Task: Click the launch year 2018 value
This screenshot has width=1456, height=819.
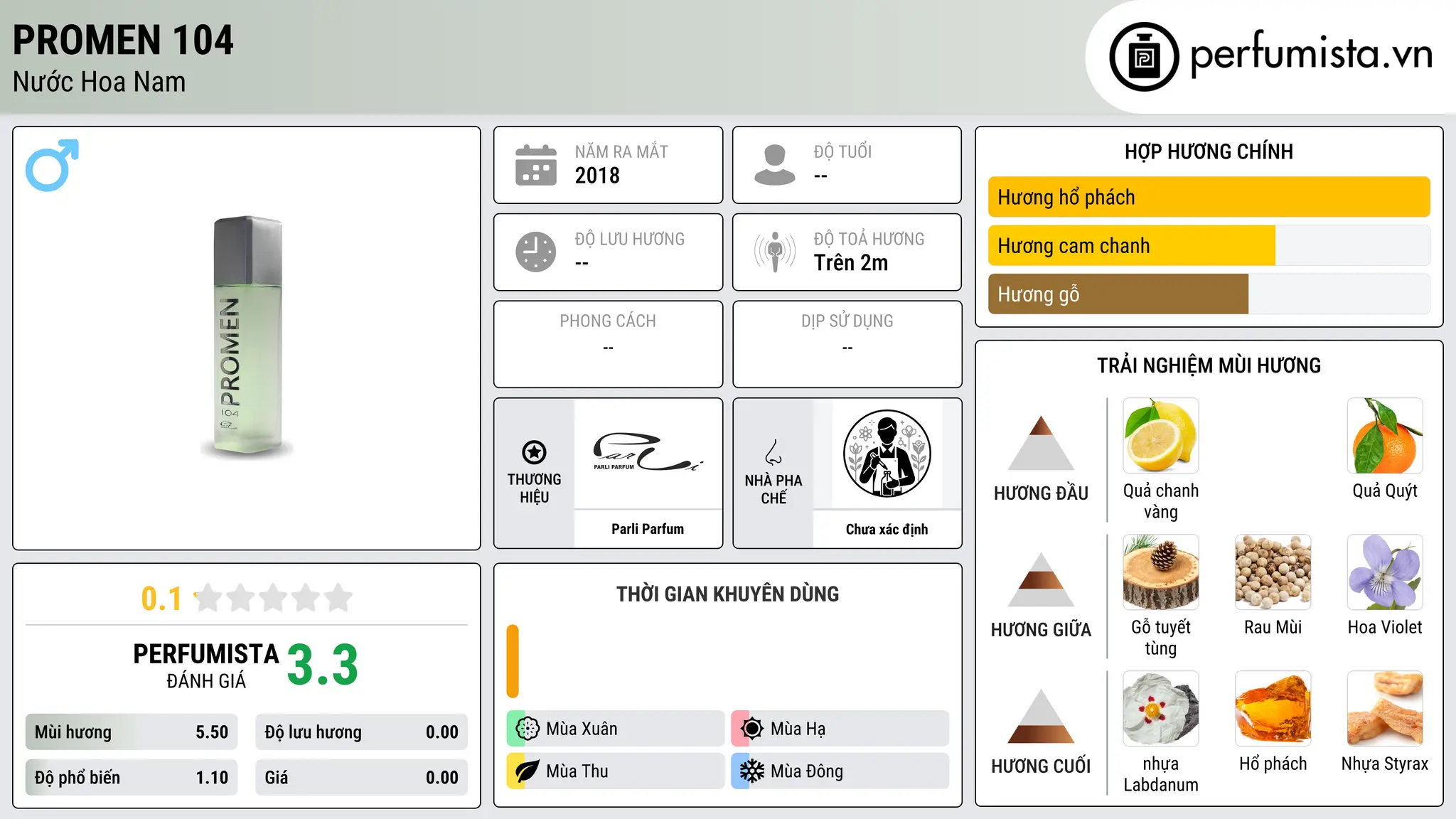Action: pyautogui.click(x=597, y=176)
